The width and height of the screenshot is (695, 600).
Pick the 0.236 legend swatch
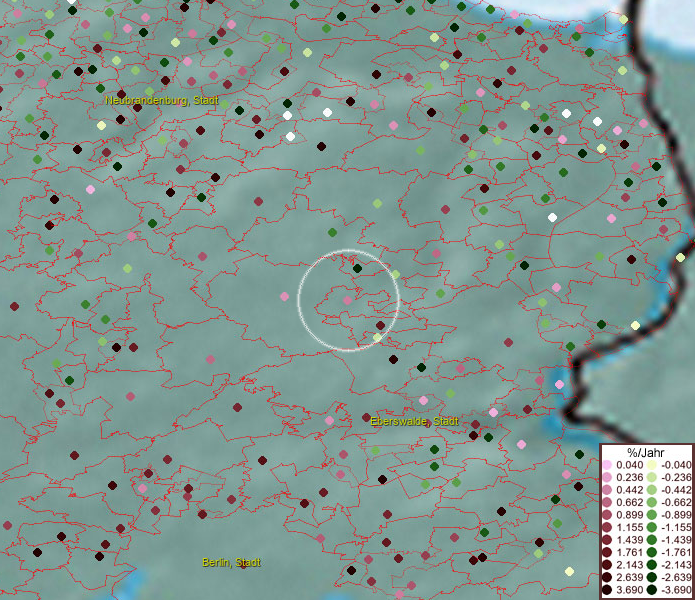point(607,477)
